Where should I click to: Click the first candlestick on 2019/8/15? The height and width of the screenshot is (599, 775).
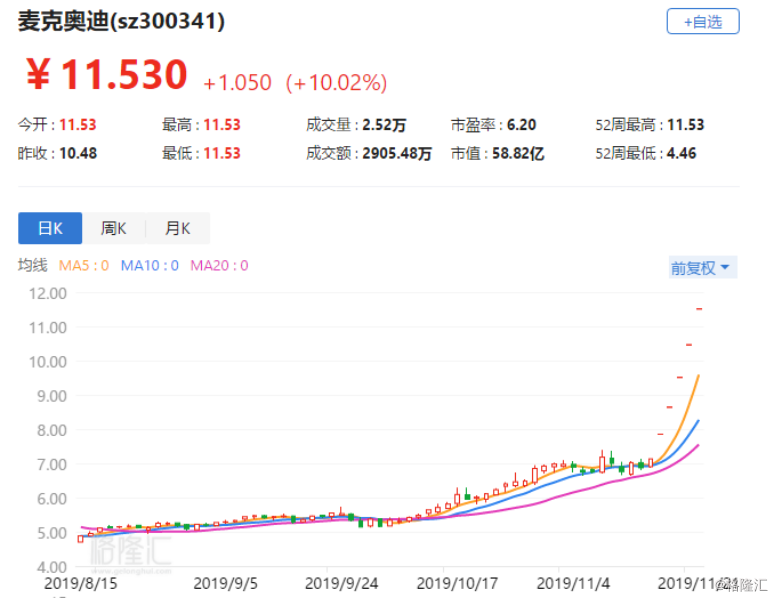(x=81, y=539)
